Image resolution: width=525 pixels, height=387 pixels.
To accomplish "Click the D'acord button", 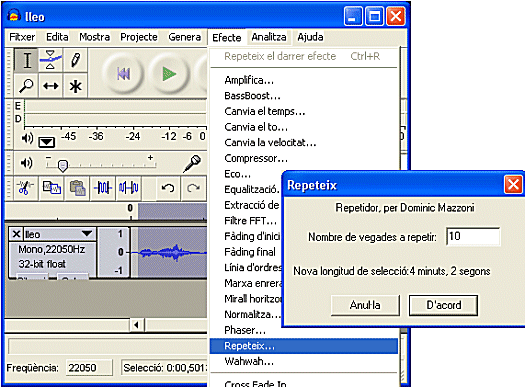I will (443, 305).
